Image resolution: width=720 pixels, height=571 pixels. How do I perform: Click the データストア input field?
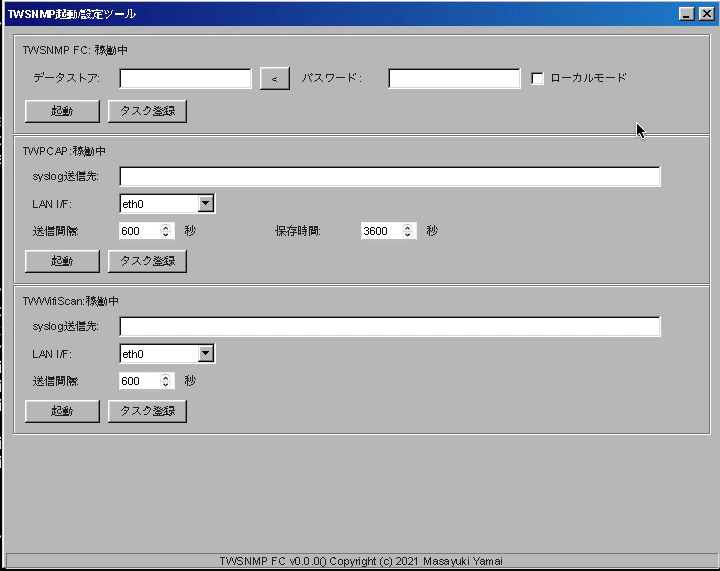pyautogui.click(x=186, y=78)
